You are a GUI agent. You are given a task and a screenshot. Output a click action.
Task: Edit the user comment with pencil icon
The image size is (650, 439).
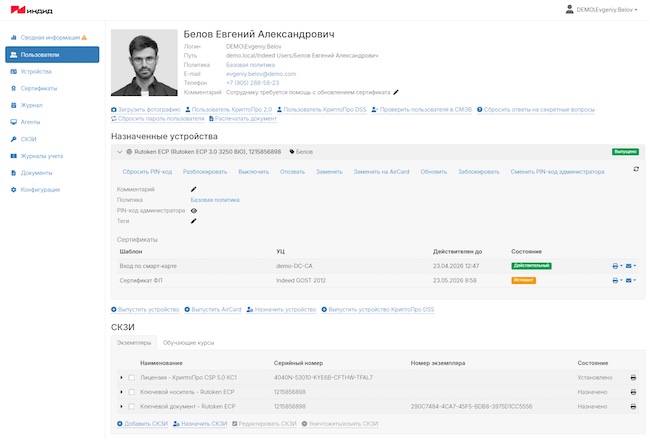click(396, 92)
